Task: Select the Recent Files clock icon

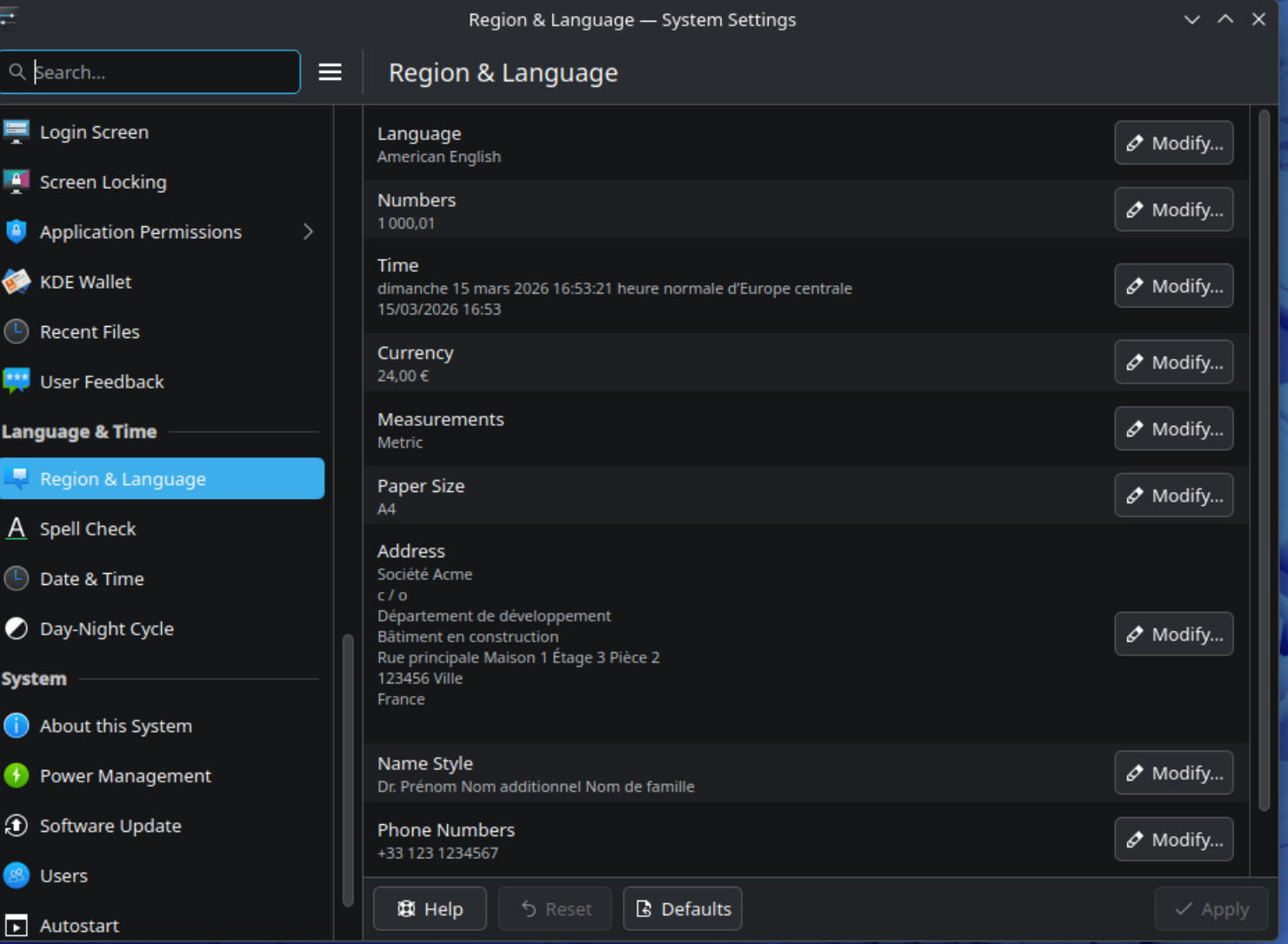Action: click(x=17, y=331)
